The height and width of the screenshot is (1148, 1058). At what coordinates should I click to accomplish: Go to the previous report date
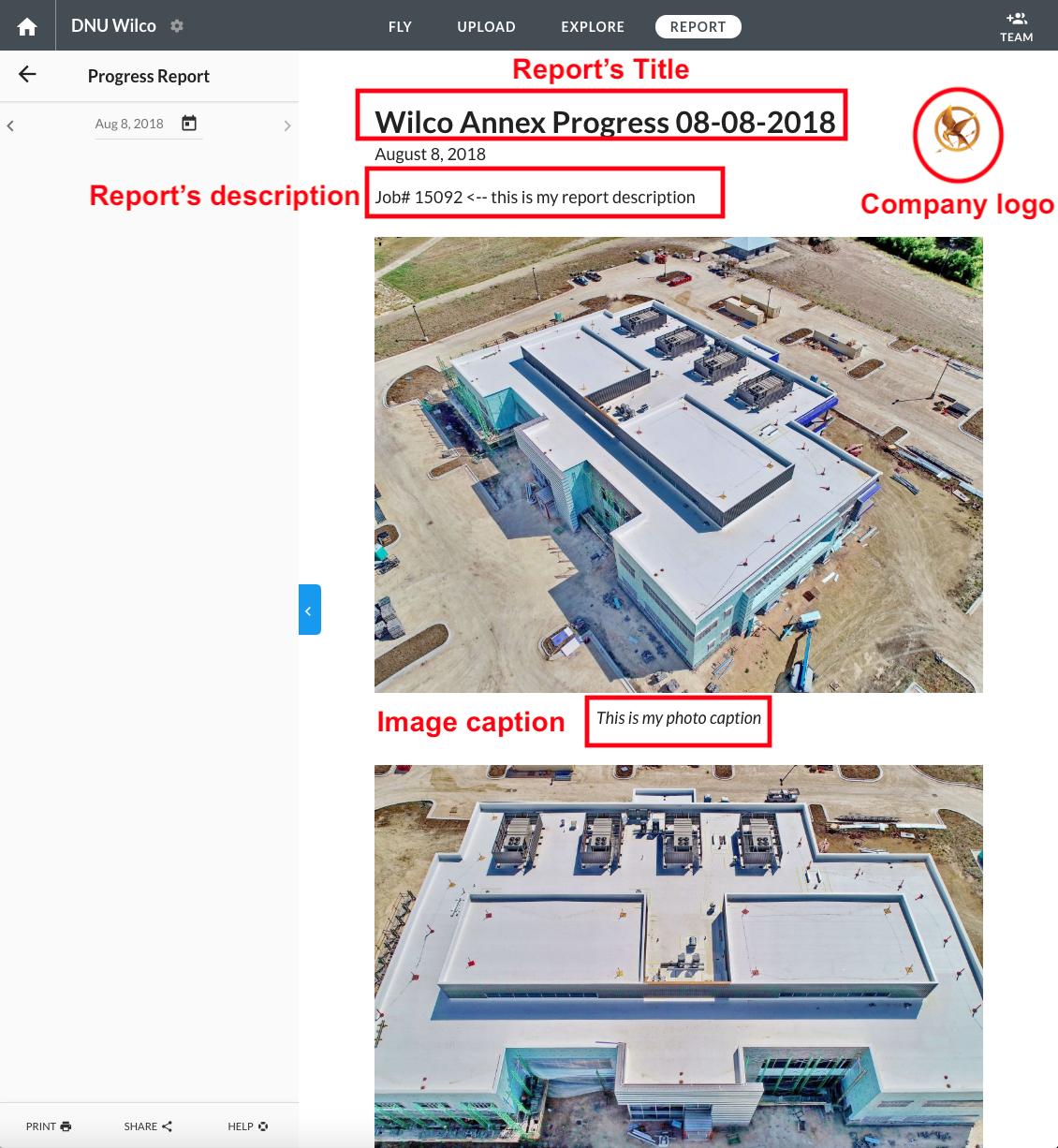10,125
